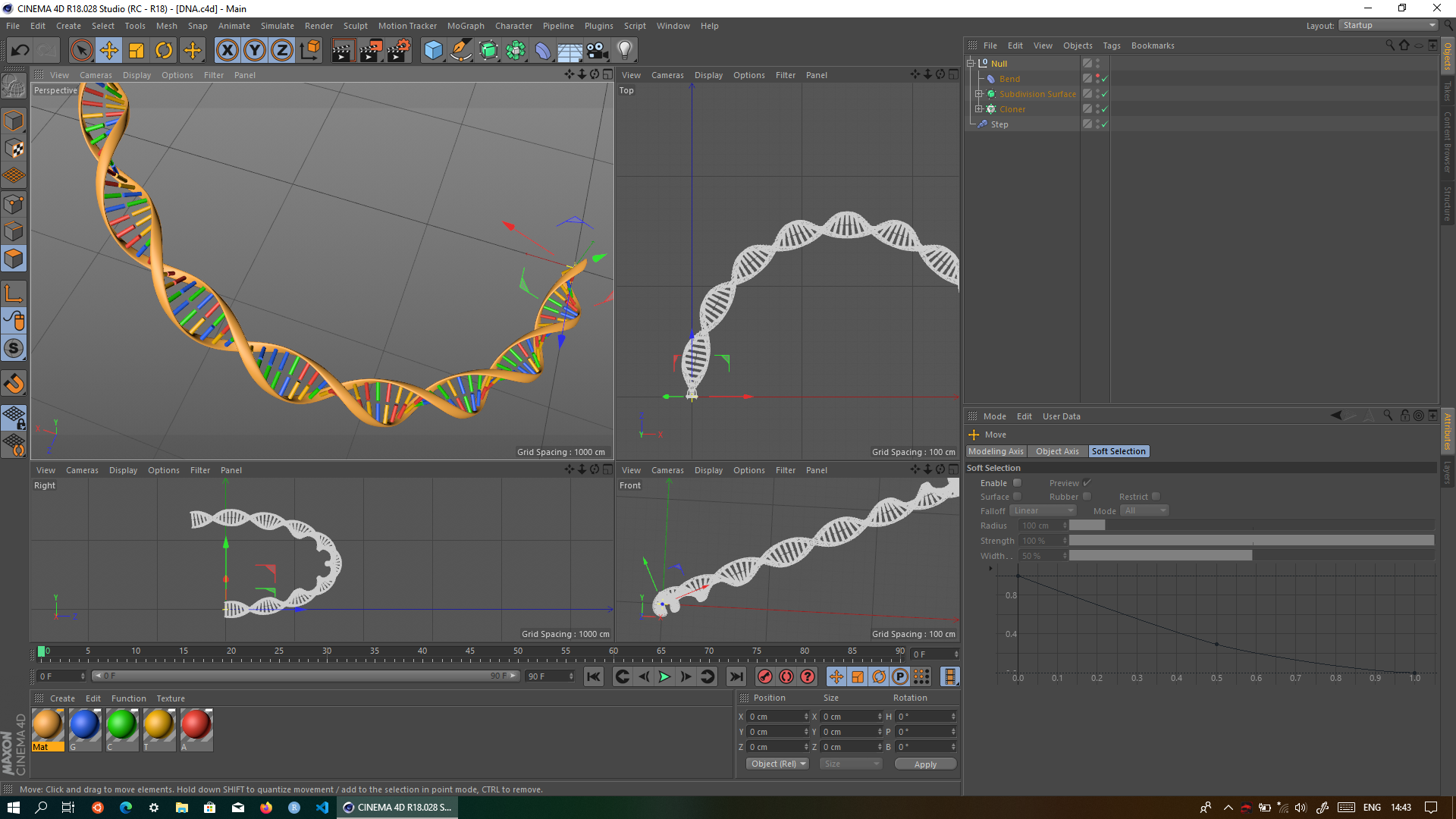Click the Apply button
Viewport: 1456px width, 819px height.
click(x=925, y=764)
